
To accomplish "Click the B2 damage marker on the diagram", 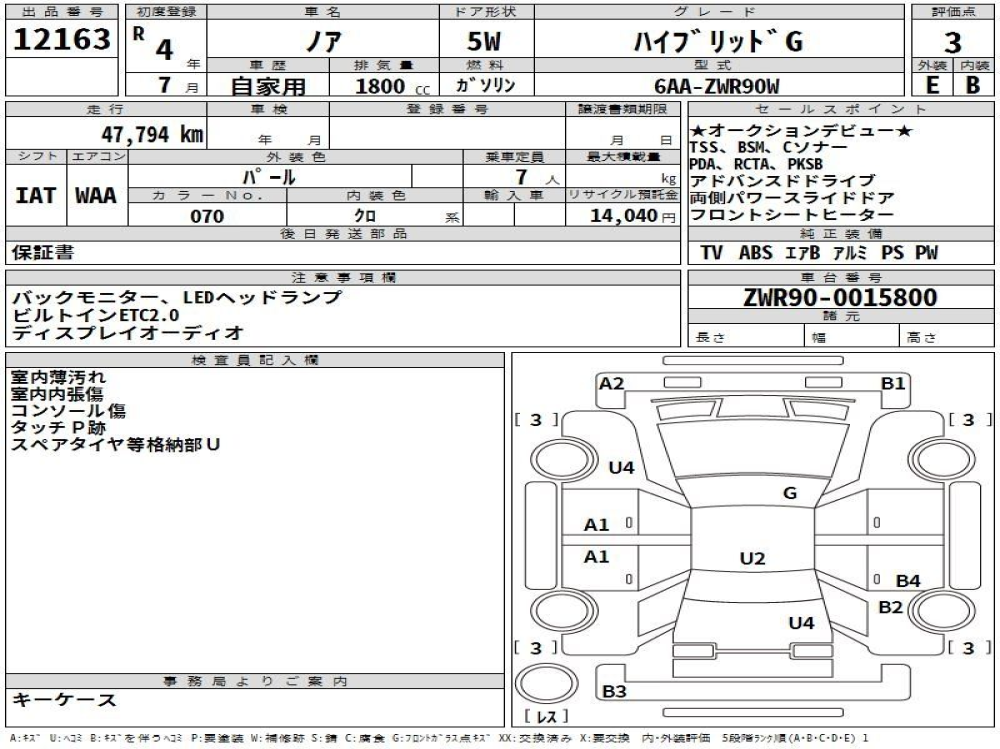I will pyautogui.click(x=890, y=606).
